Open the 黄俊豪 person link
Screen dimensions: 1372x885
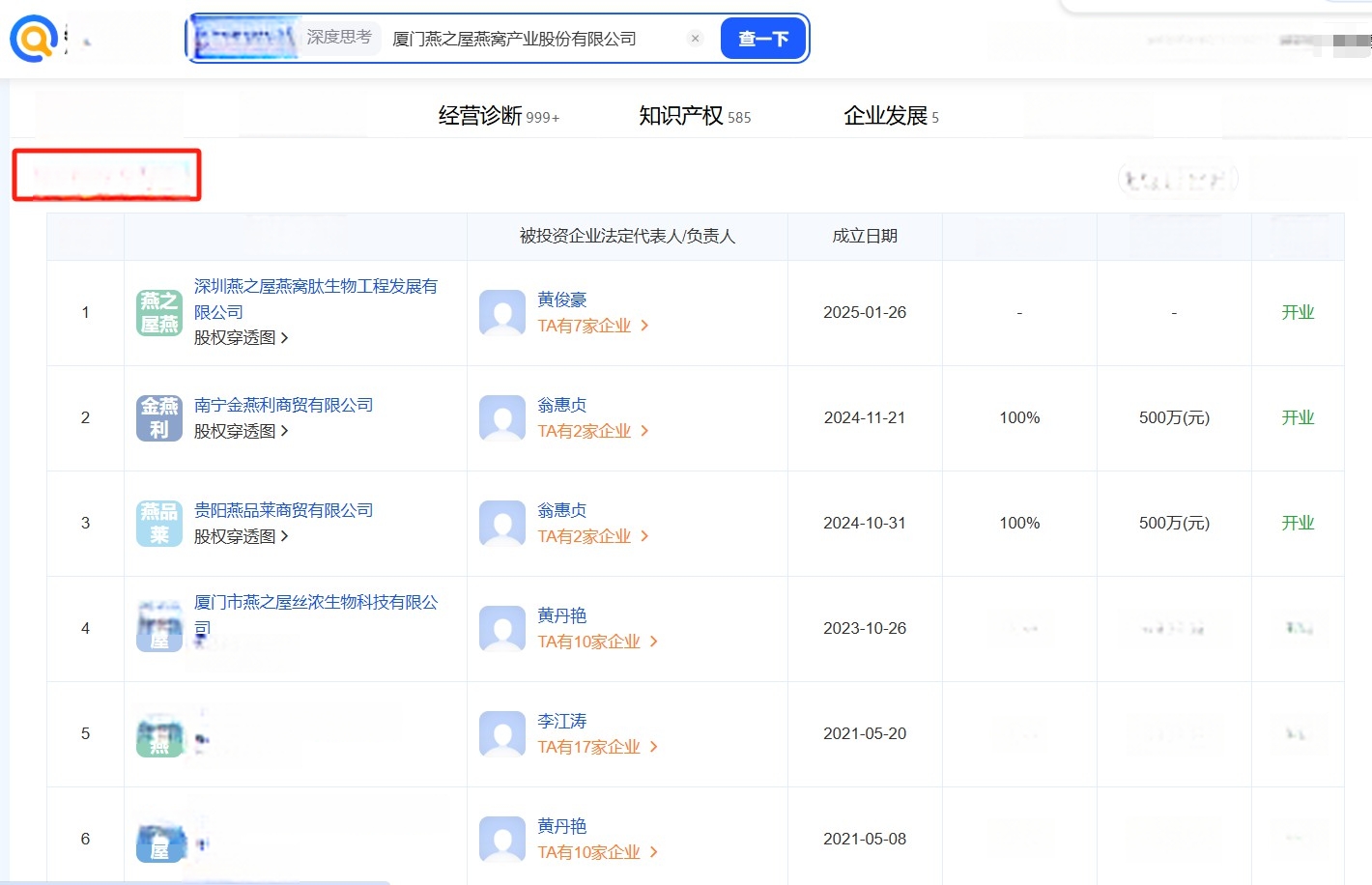(x=562, y=300)
